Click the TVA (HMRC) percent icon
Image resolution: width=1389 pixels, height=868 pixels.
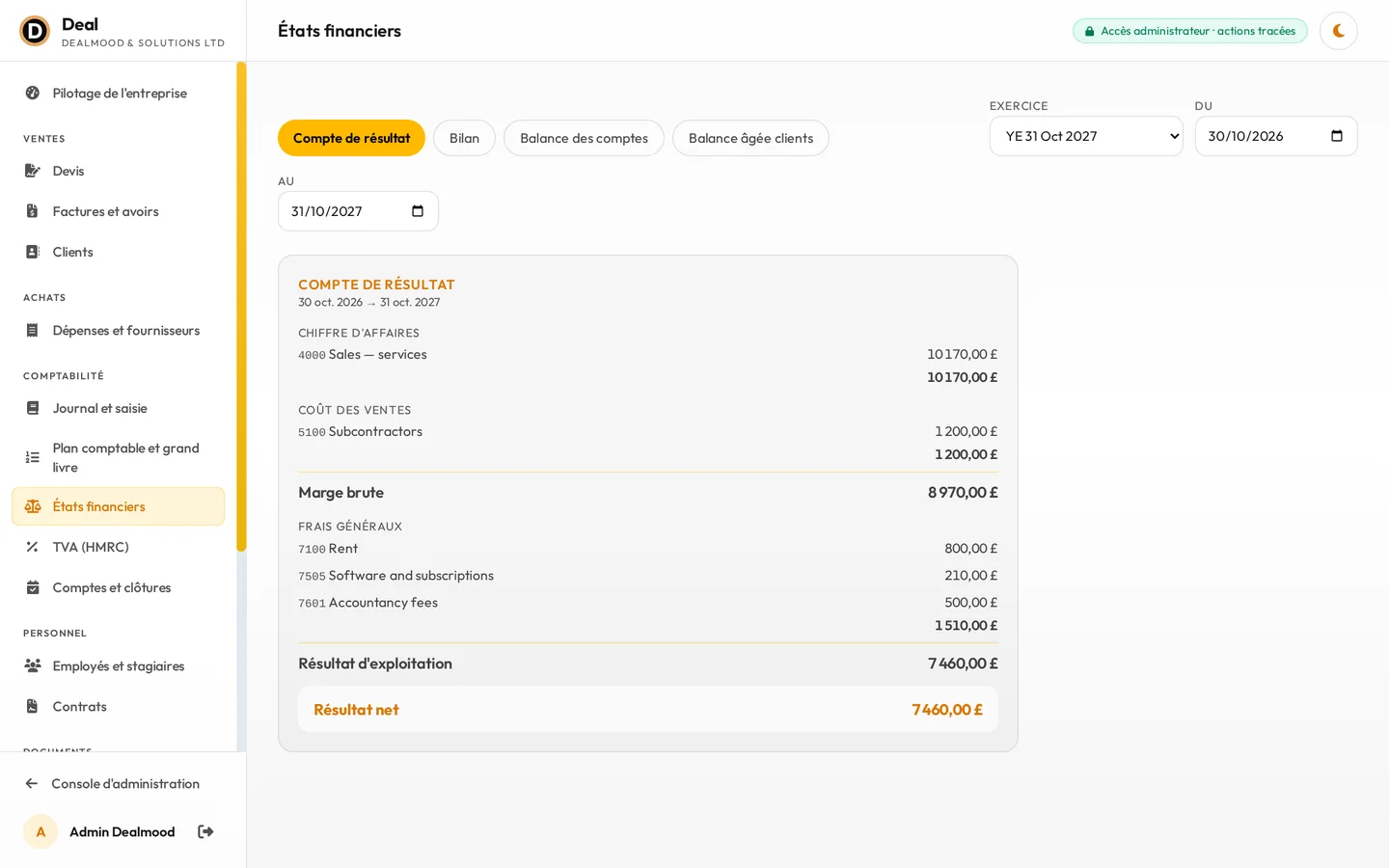point(33,547)
